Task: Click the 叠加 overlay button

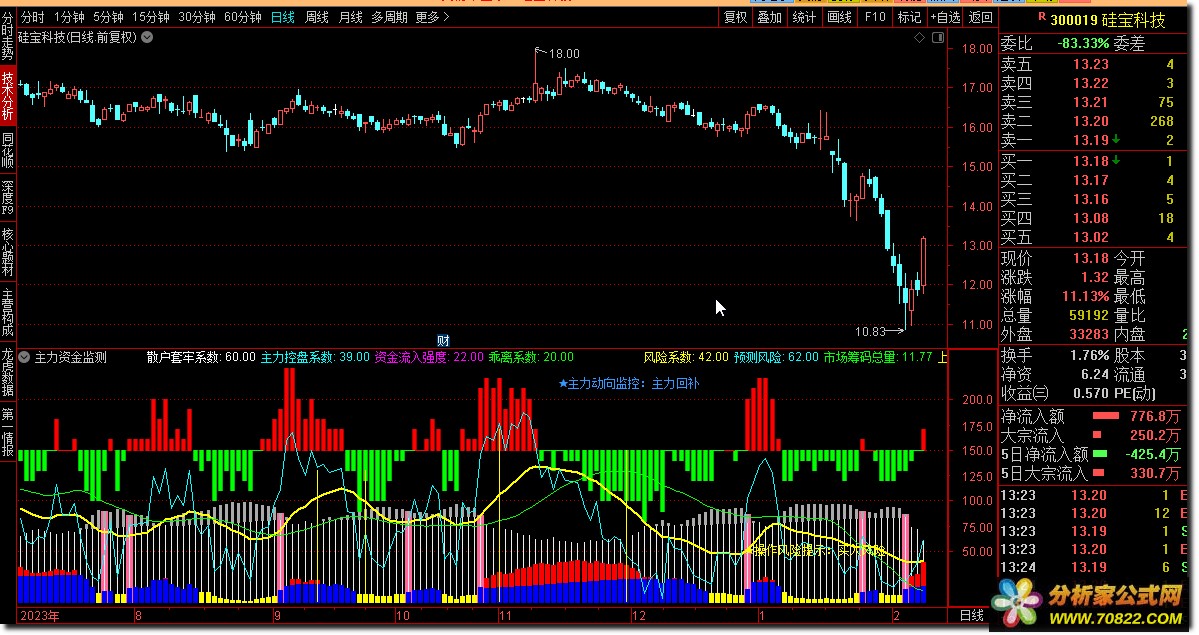Action: [769, 17]
